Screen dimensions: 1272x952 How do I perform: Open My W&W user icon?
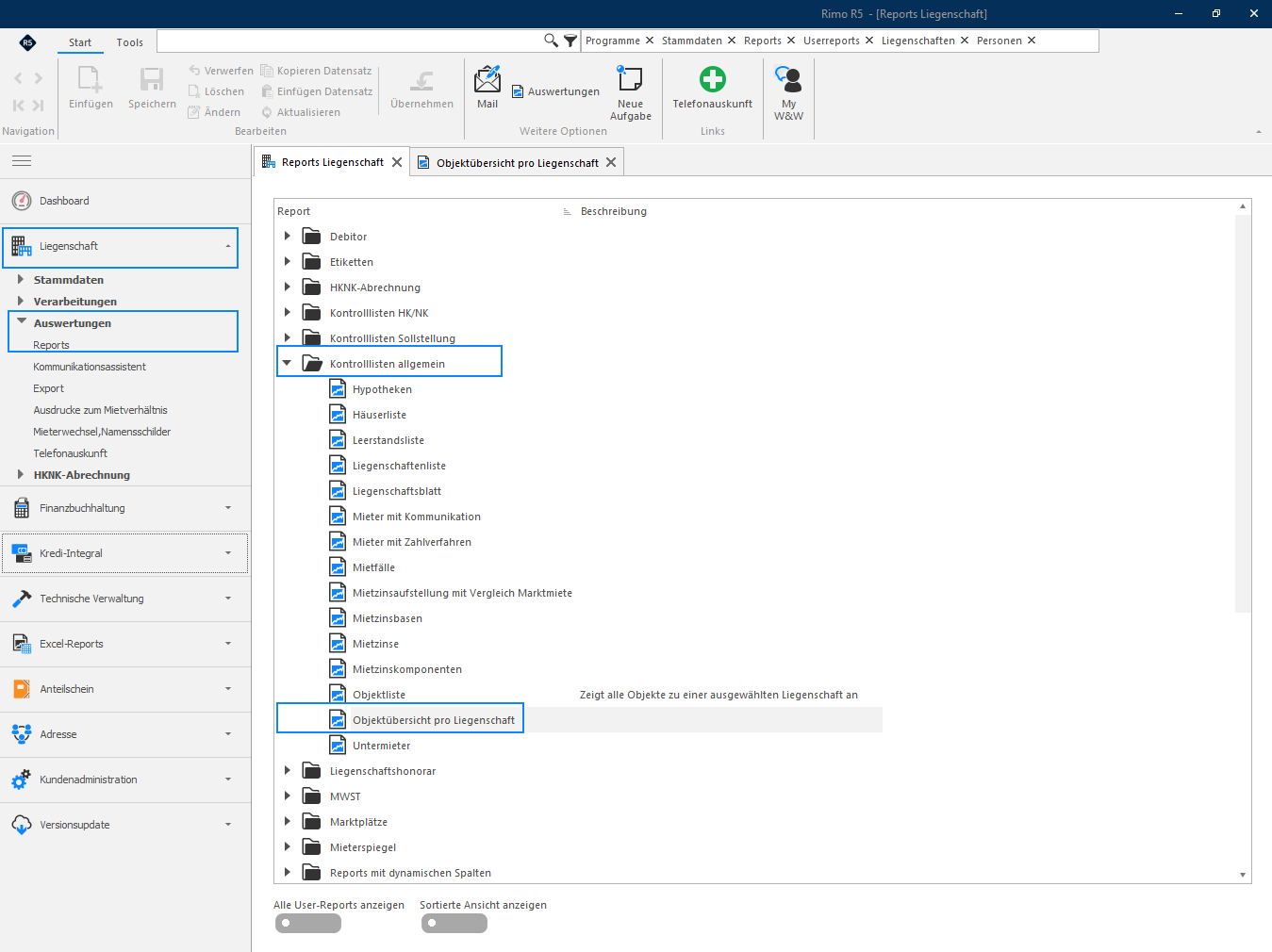(788, 79)
